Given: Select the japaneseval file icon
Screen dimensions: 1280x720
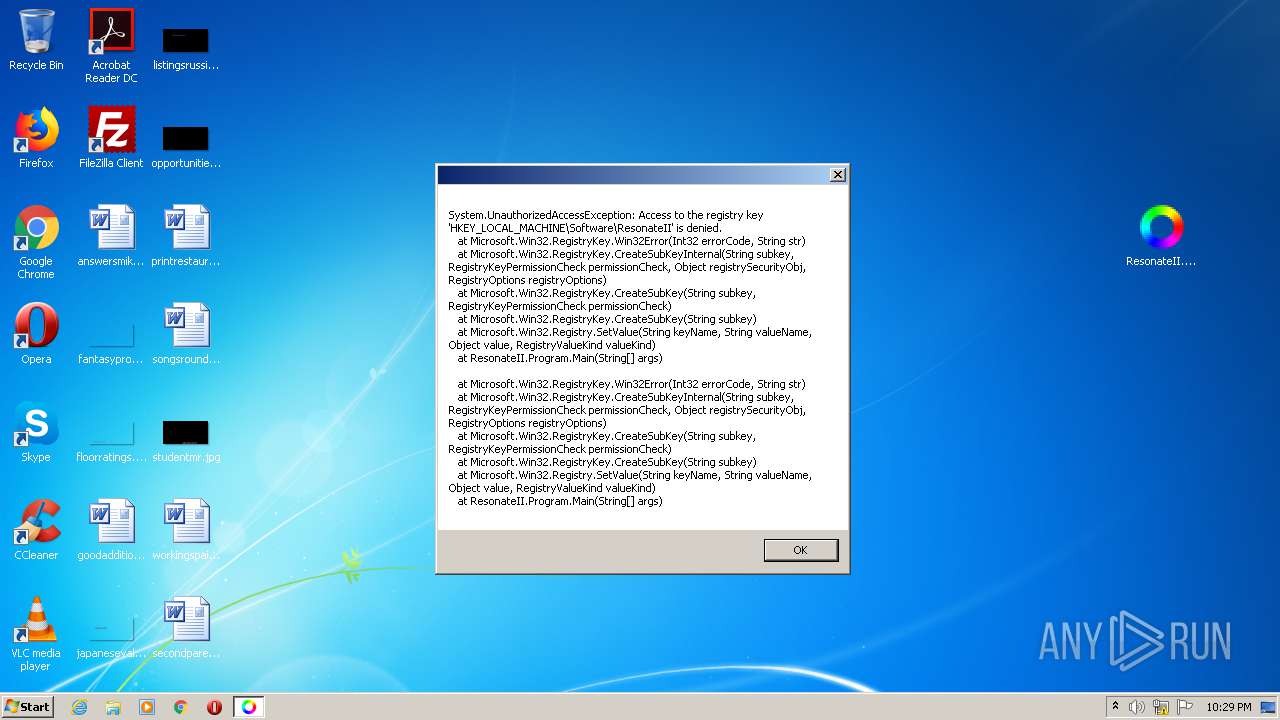Looking at the screenshot, I should (x=111, y=634).
